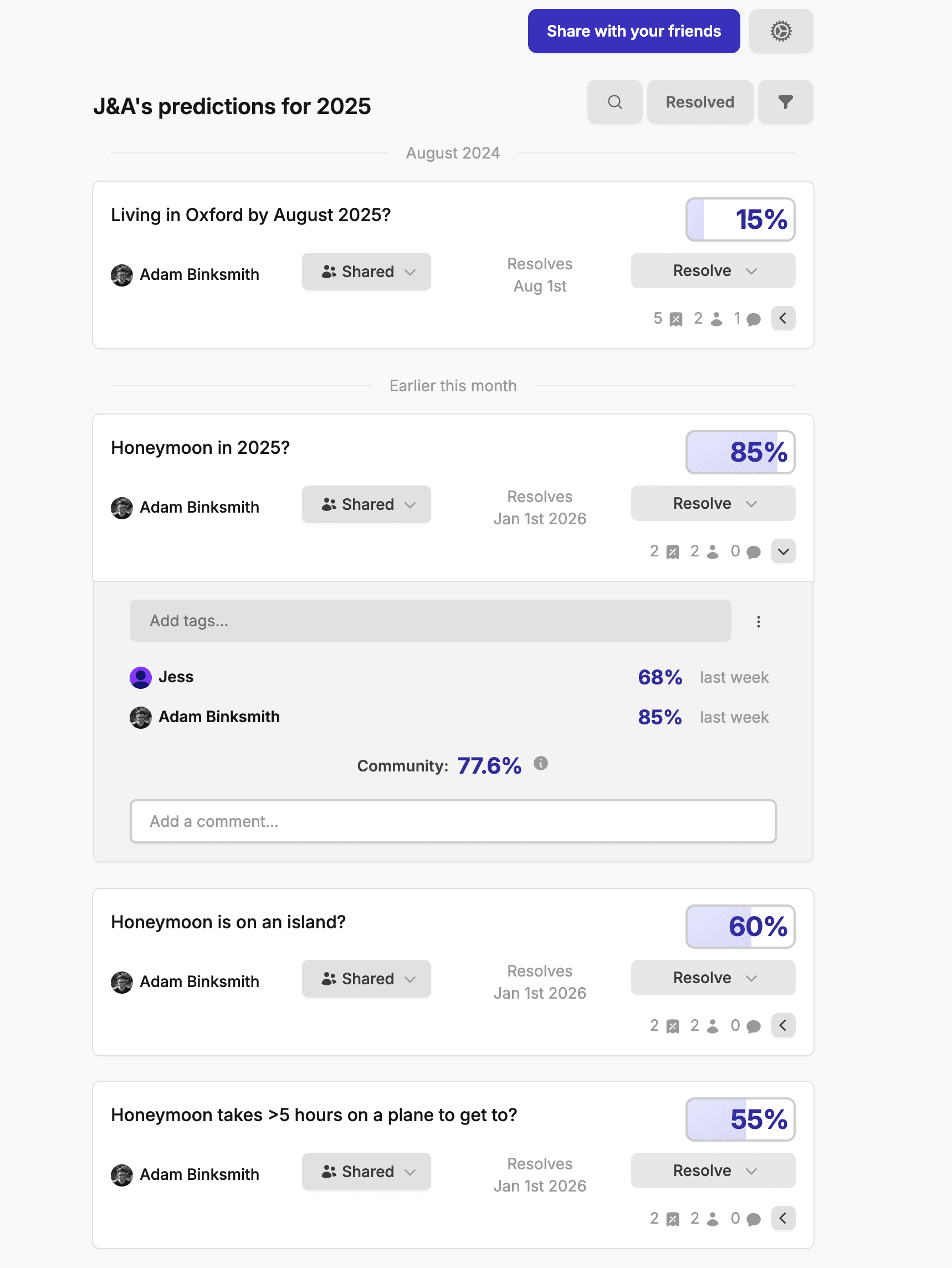Toggle the Resolved questions filter
Image resolution: width=952 pixels, height=1268 pixels.
699,102
